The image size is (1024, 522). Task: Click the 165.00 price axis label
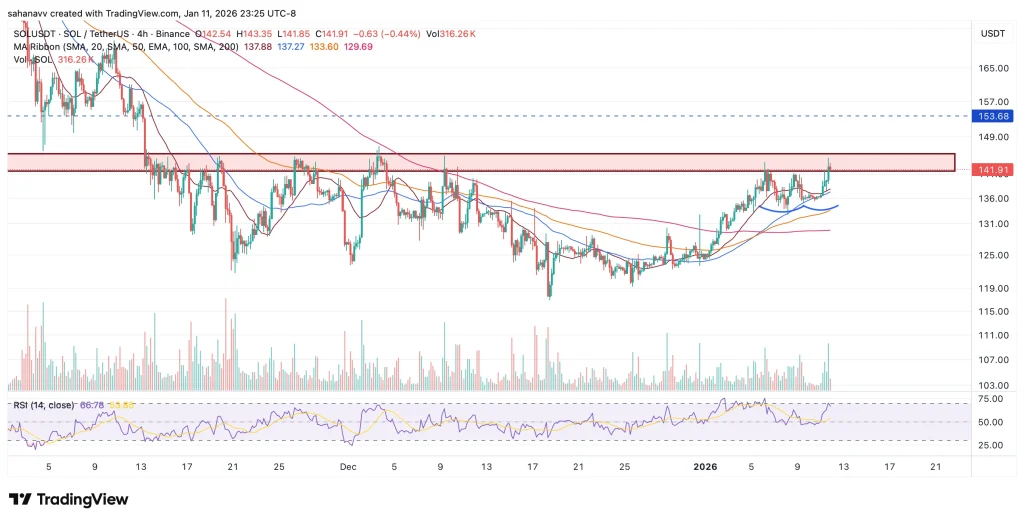pos(992,69)
